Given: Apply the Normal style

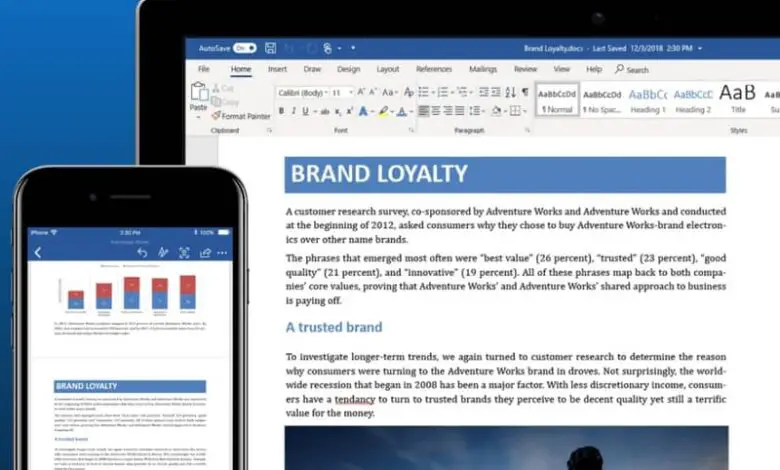Looking at the screenshot, I should (x=557, y=100).
